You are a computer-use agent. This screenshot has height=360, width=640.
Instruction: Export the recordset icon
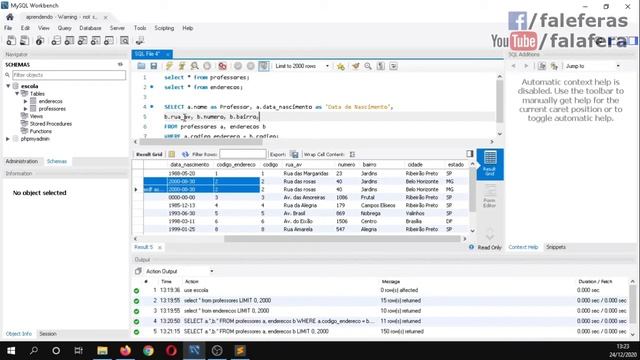[x=294, y=154]
